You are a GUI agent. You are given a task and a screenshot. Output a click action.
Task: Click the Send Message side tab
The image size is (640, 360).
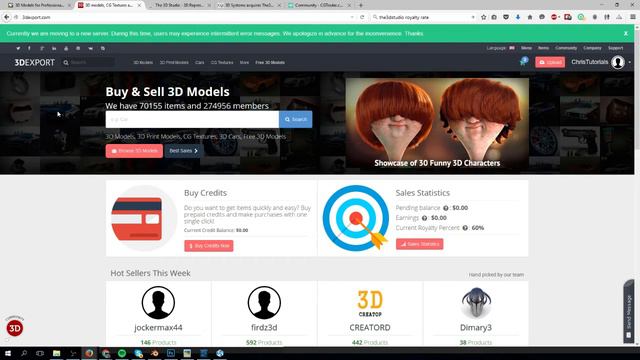coord(629,311)
